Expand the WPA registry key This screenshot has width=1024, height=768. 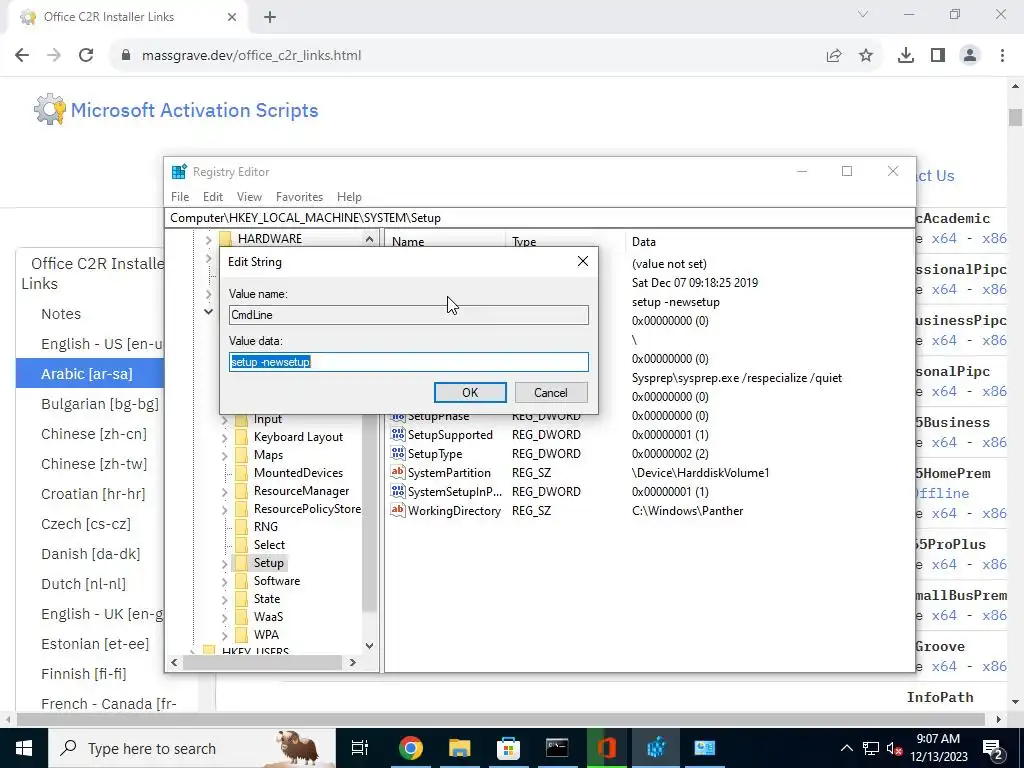click(225, 635)
